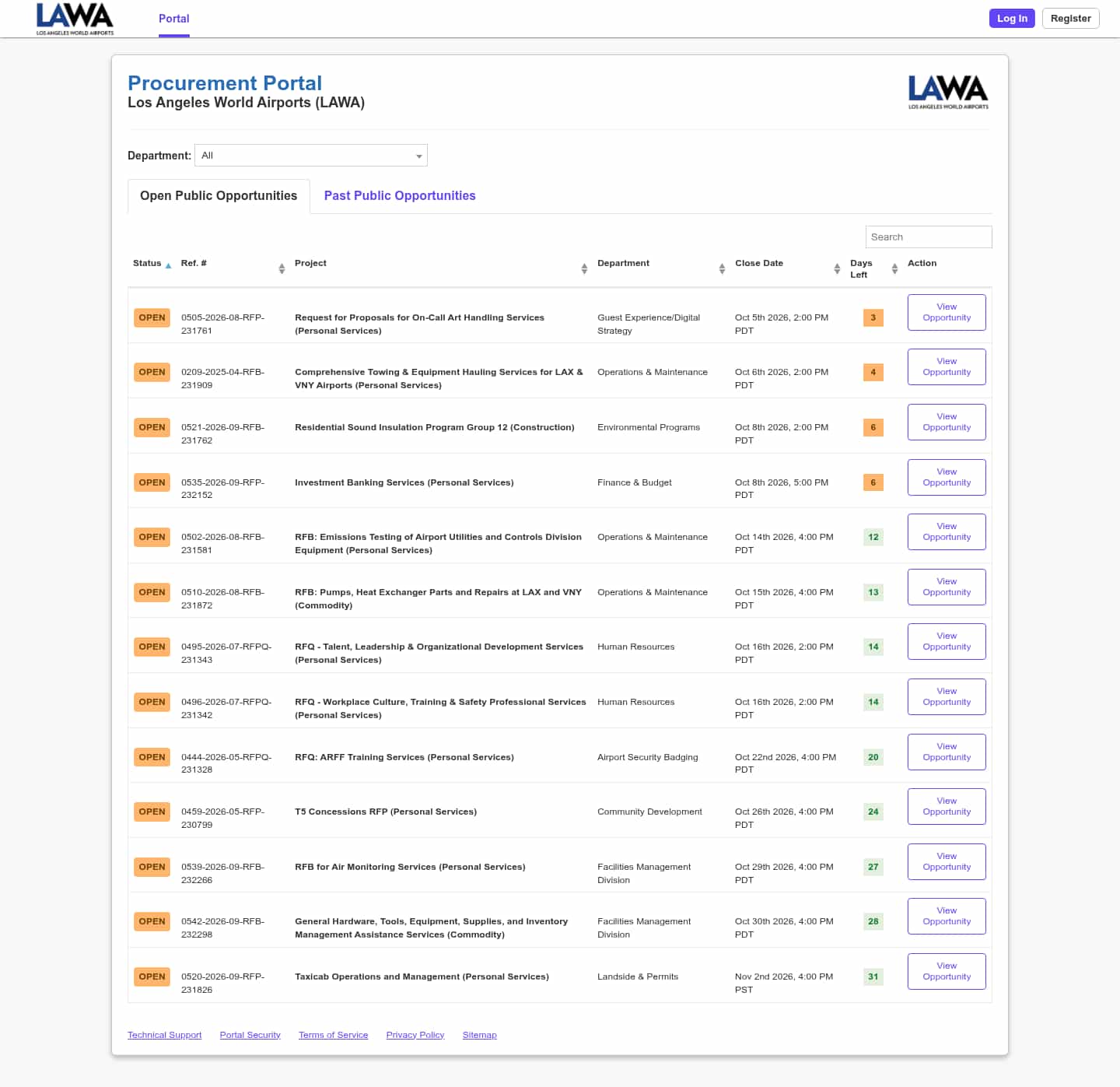
Task: Click the days-left badge showing 31
Action: 873,977
